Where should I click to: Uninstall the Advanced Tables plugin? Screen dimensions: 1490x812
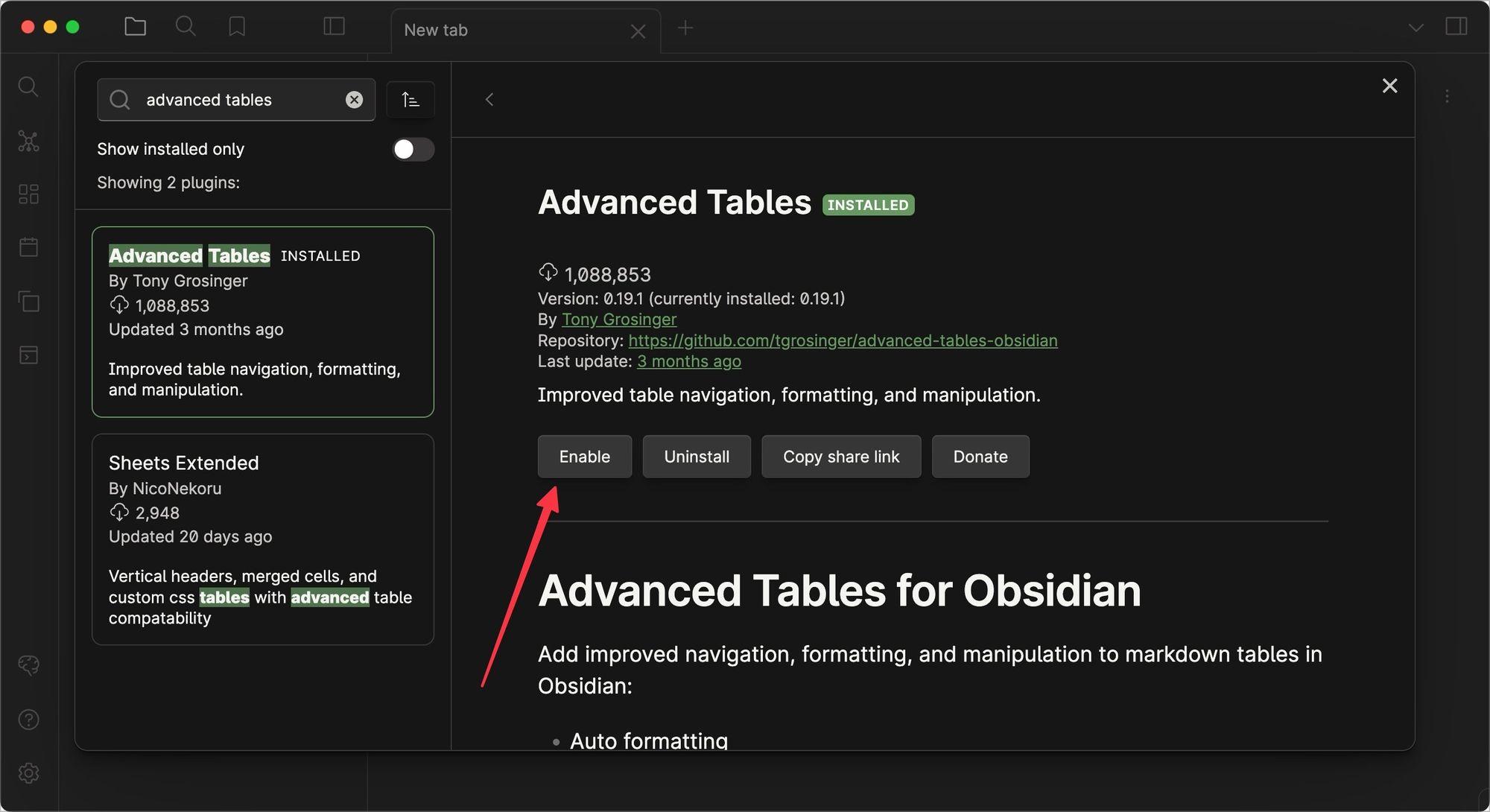pyautogui.click(x=697, y=456)
